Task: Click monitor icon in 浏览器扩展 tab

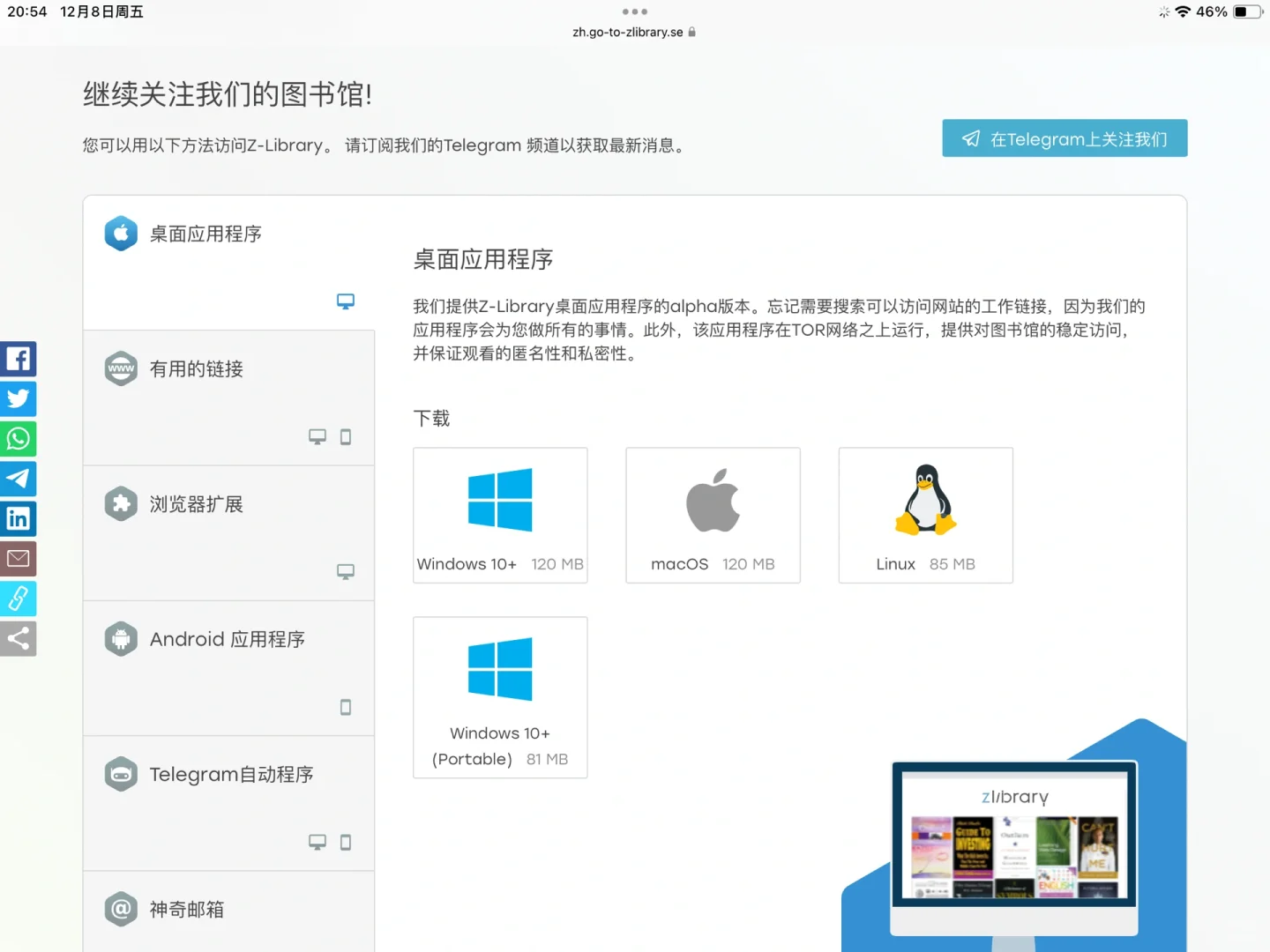Action: (346, 571)
